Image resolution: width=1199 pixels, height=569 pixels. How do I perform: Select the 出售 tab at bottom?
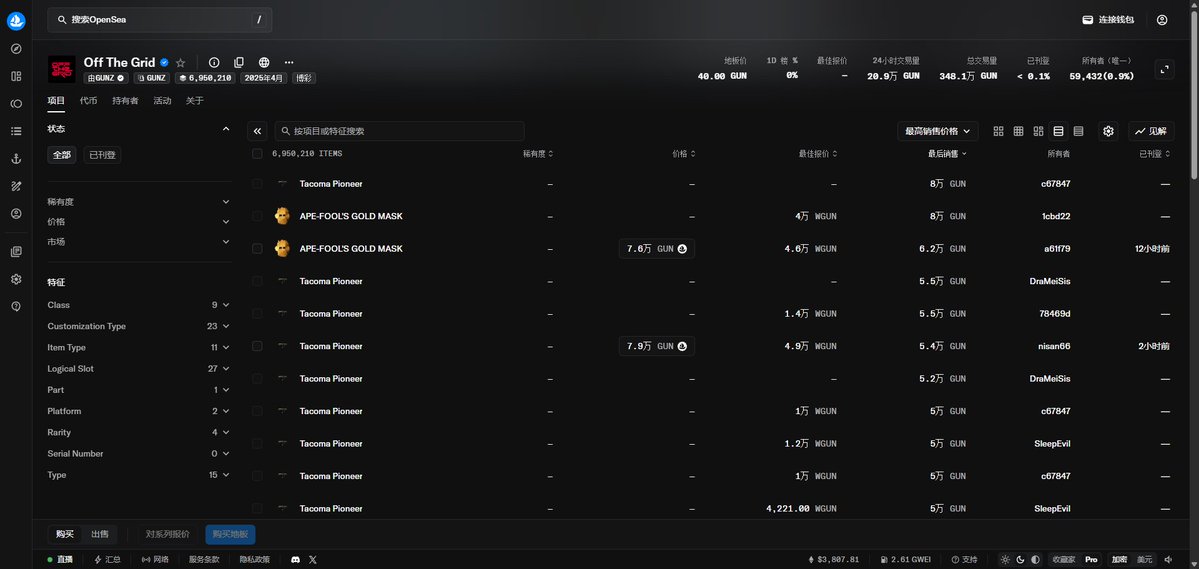point(100,535)
